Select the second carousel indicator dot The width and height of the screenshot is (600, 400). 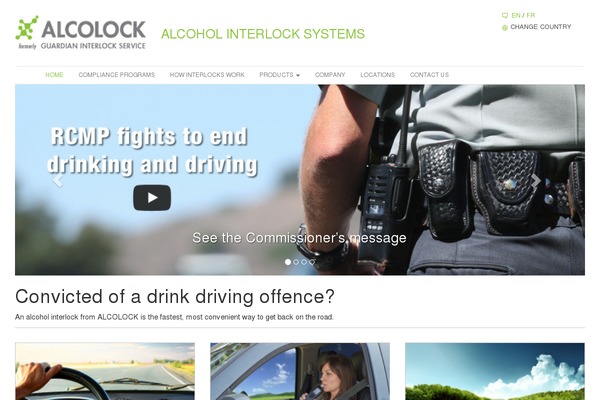point(296,262)
